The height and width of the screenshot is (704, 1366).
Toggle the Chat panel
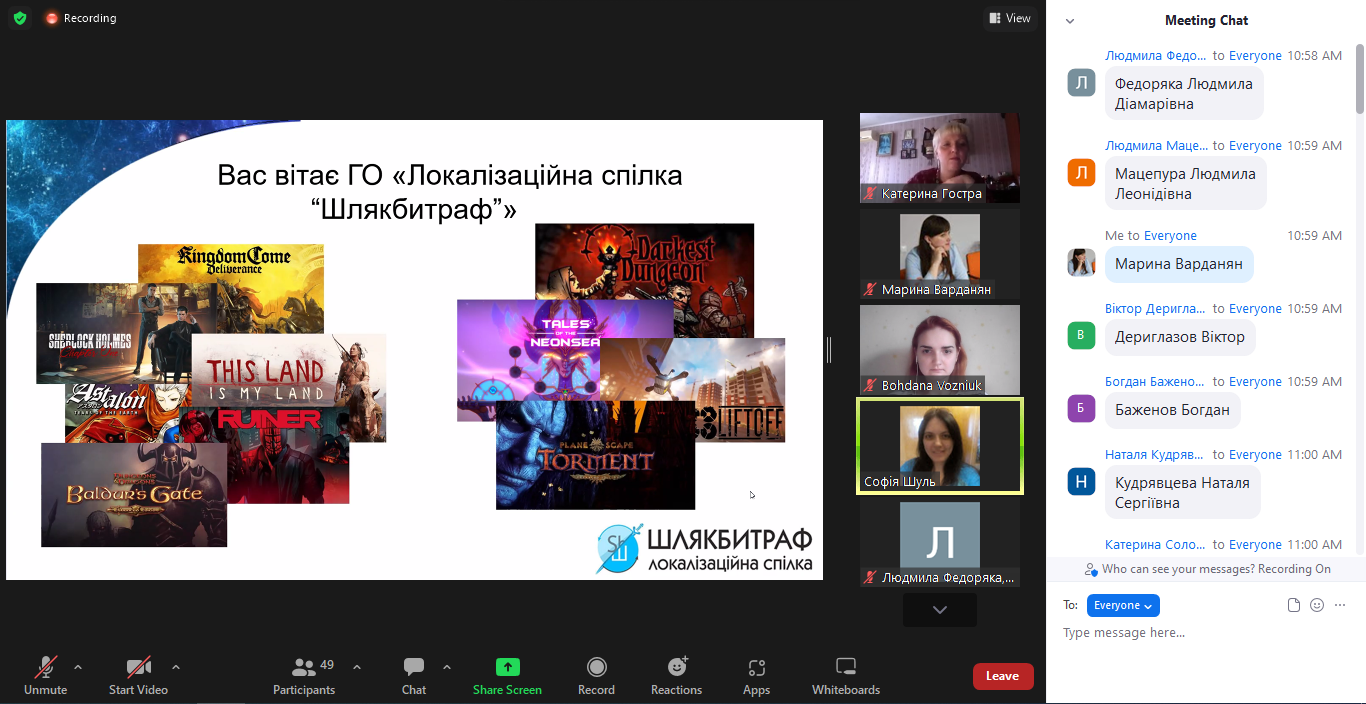click(414, 667)
